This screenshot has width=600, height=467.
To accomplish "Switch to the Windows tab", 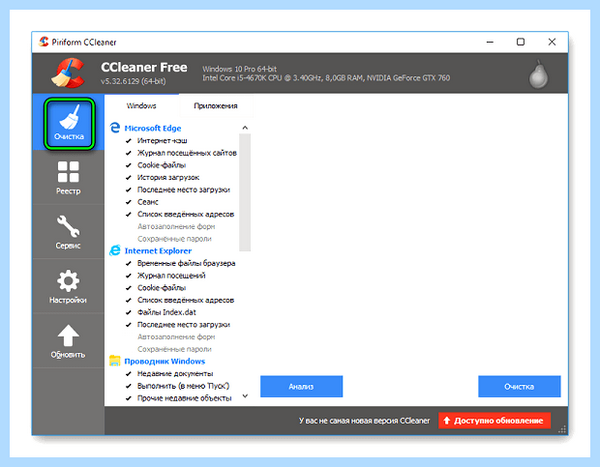I will tap(141, 106).
